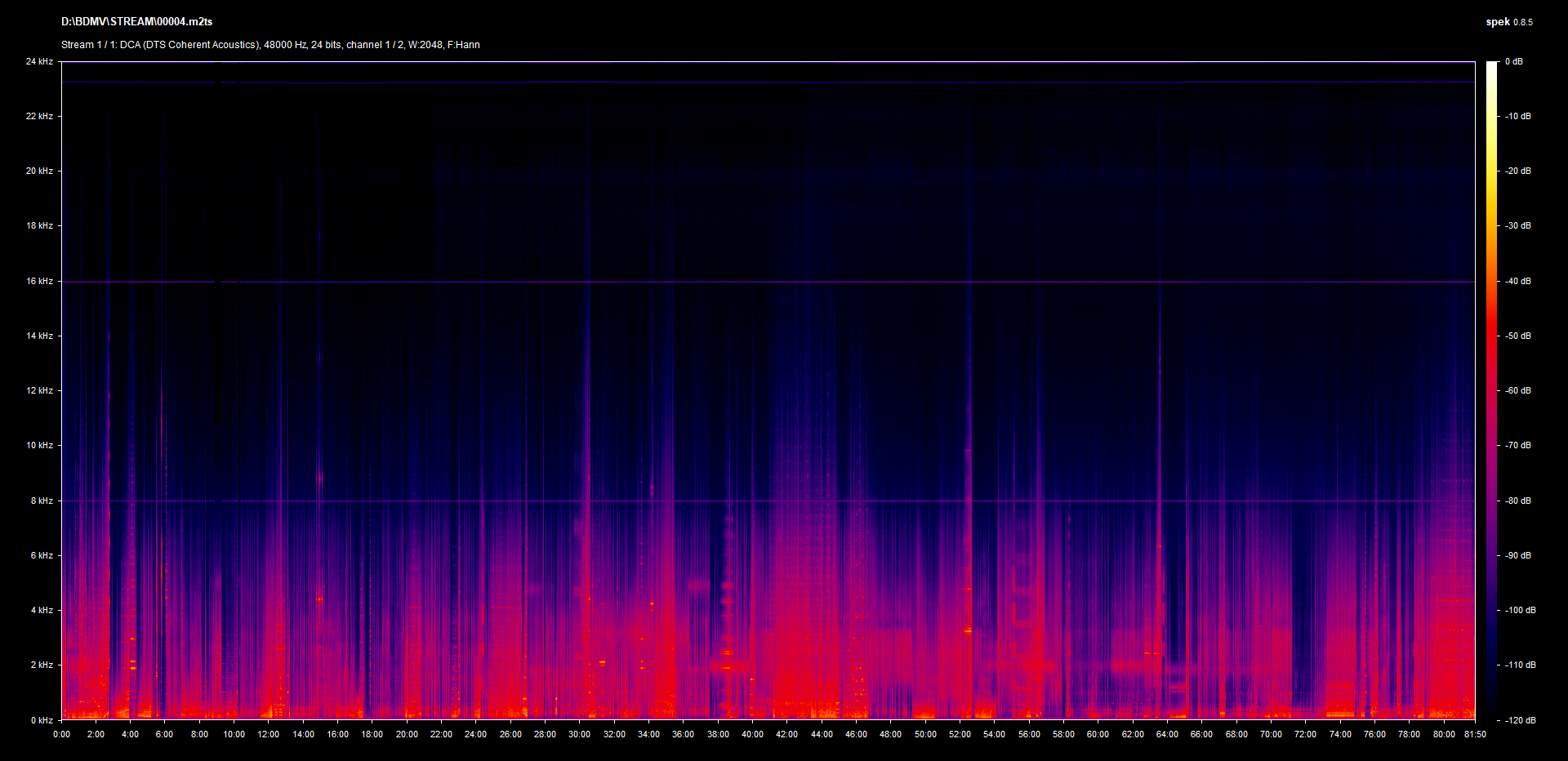Click the spek 0.8.5 version label
The width and height of the screenshot is (1568, 761).
coord(1508,22)
